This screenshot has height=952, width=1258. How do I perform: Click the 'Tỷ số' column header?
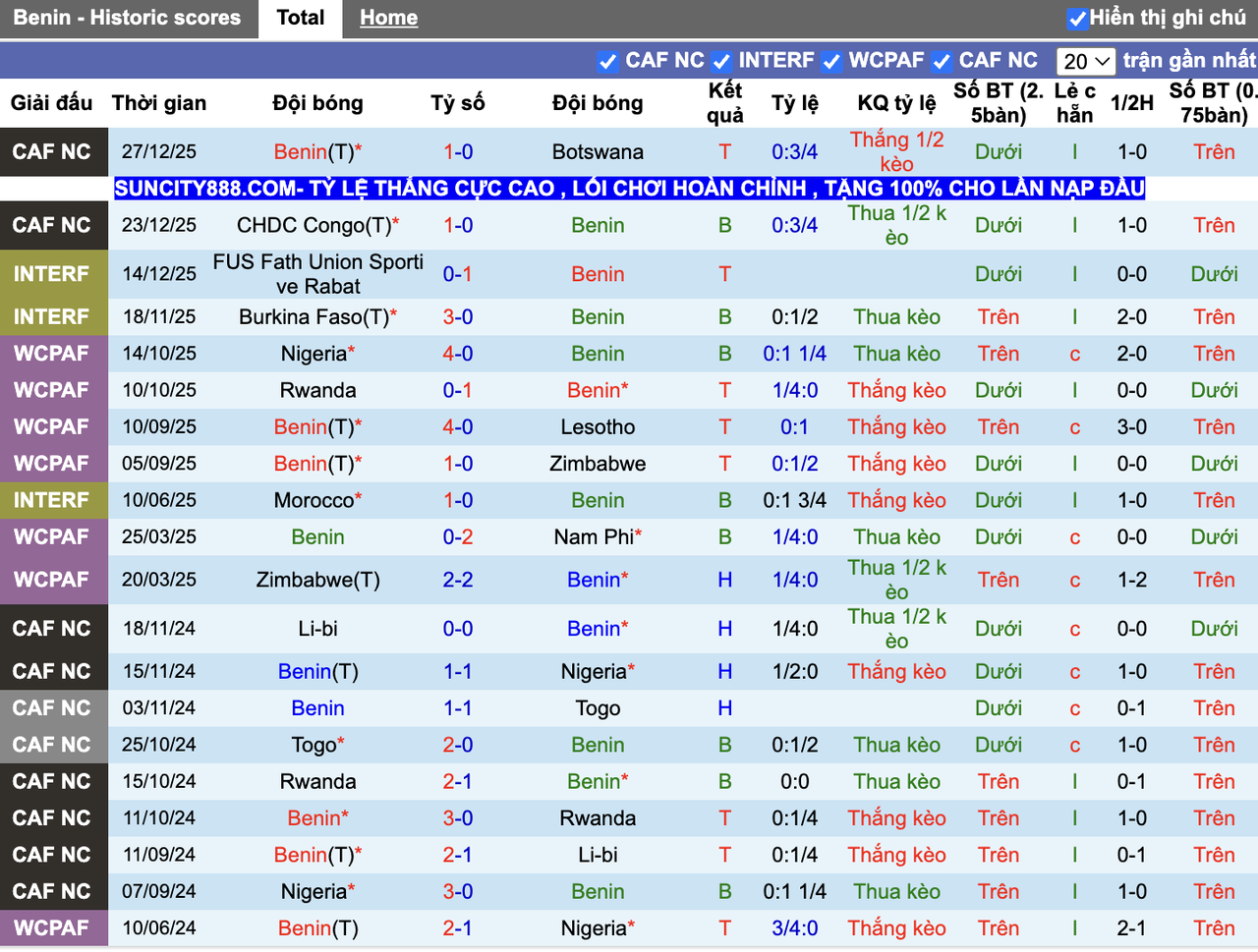pyautogui.click(x=458, y=103)
